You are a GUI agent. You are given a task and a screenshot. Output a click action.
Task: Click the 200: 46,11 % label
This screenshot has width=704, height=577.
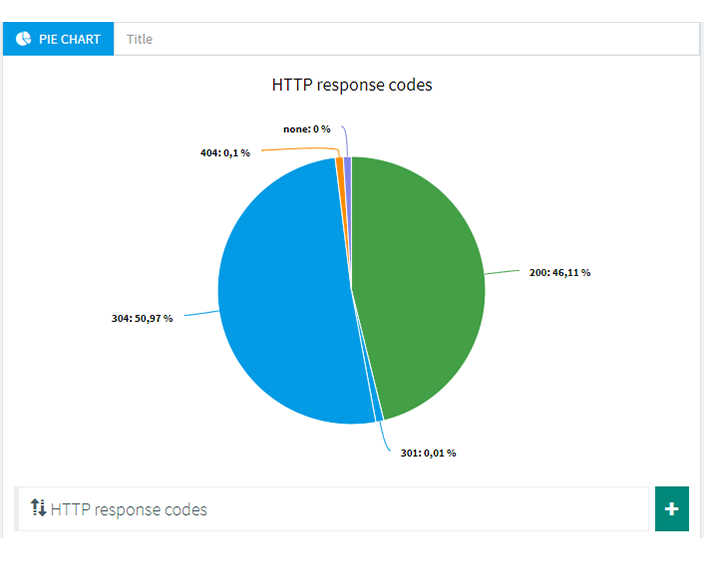pyautogui.click(x=560, y=273)
